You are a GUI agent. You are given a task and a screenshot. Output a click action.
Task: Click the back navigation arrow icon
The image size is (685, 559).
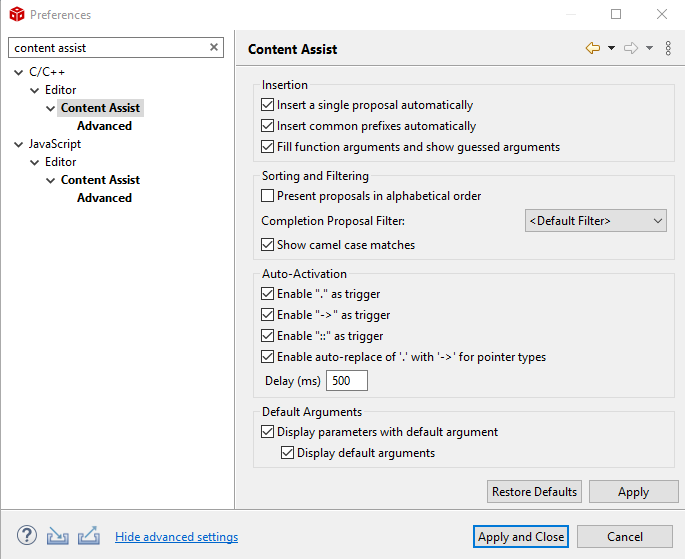593,48
